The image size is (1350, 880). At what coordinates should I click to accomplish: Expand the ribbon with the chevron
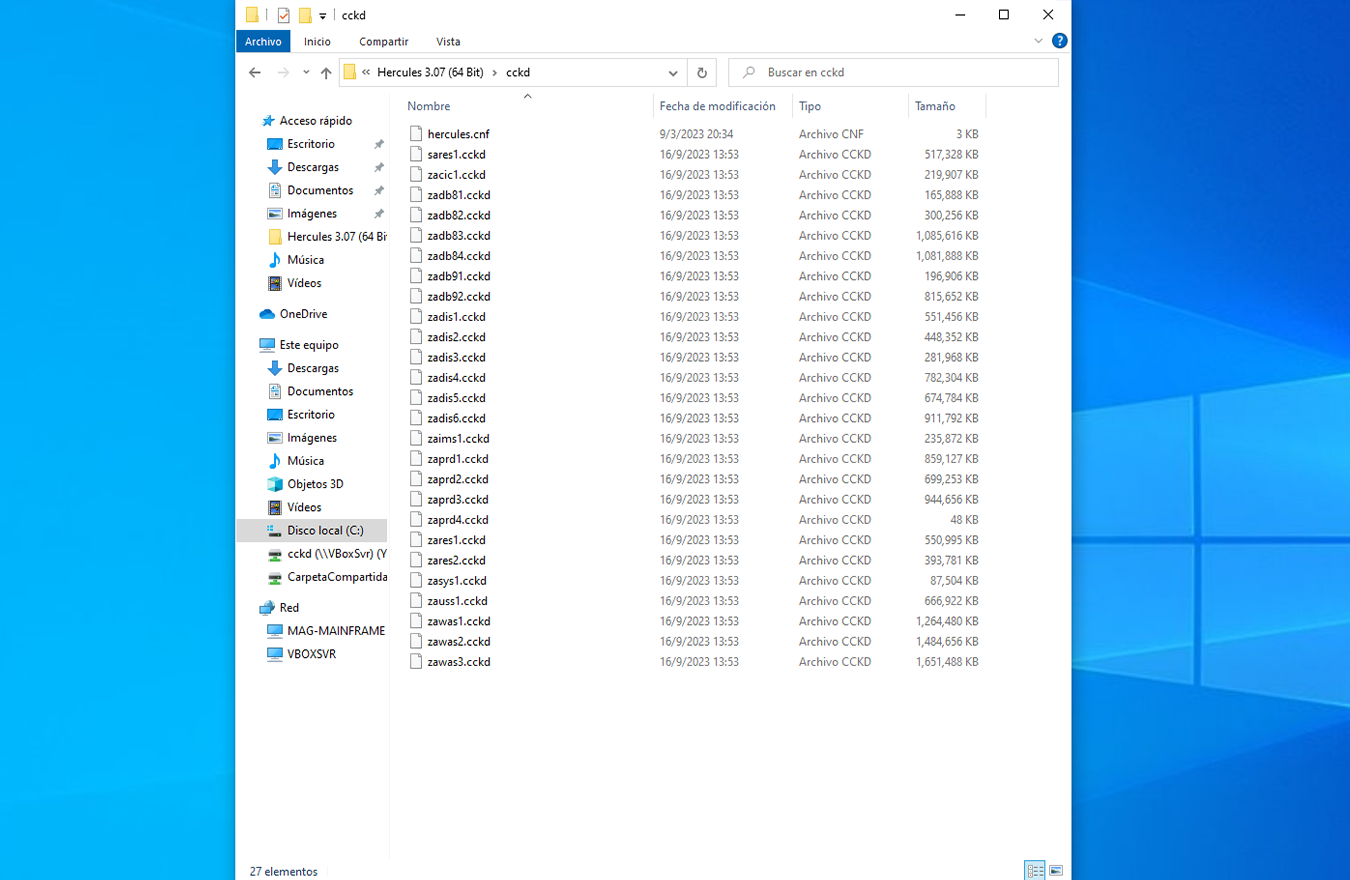pyautogui.click(x=1038, y=41)
